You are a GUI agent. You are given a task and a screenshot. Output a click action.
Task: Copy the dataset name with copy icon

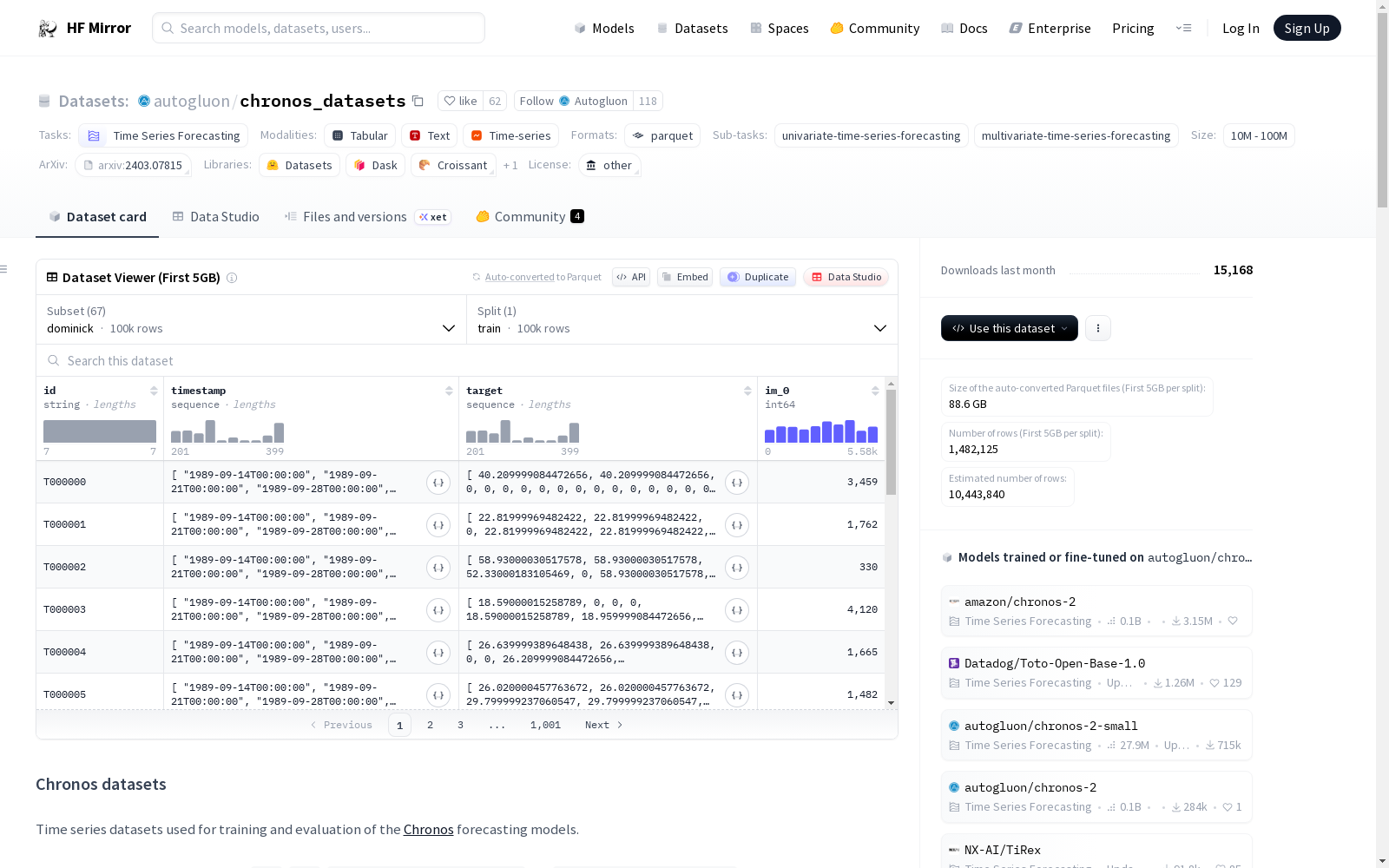[418, 101]
